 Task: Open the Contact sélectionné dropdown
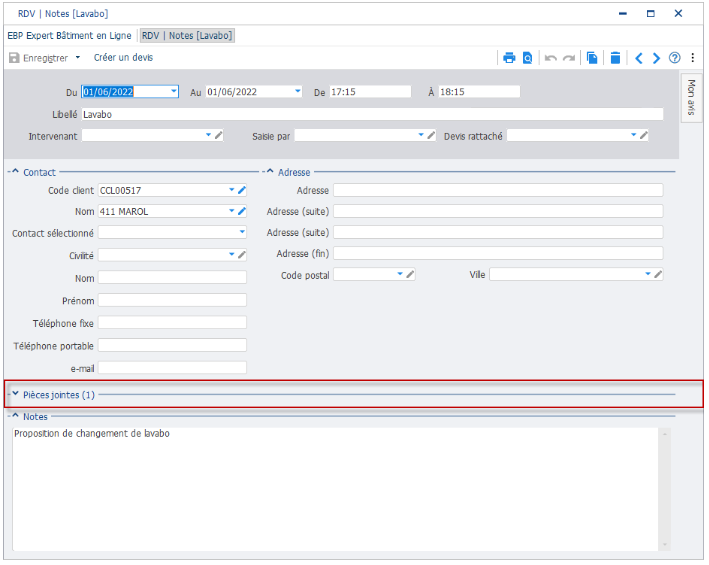[242, 232]
